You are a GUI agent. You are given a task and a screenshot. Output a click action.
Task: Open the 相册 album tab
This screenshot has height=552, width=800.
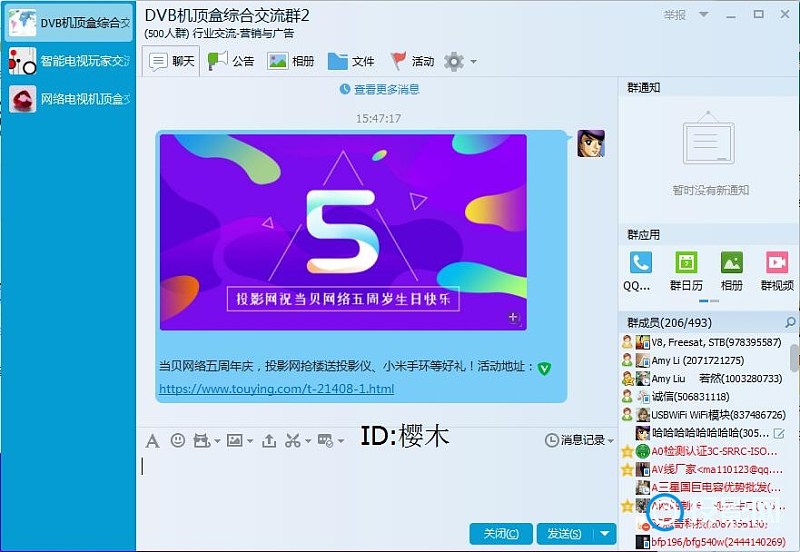pyautogui.click(x=291, y=61)
